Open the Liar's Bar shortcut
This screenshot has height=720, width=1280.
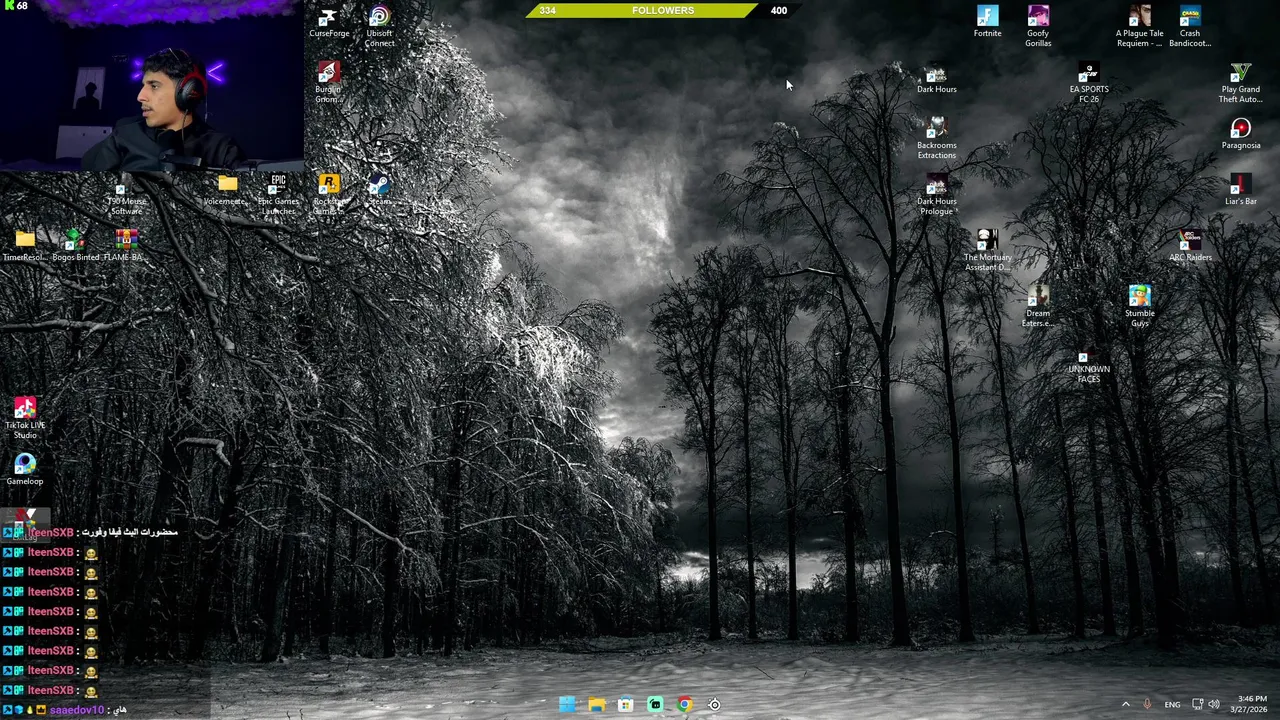coord(1240,190)
